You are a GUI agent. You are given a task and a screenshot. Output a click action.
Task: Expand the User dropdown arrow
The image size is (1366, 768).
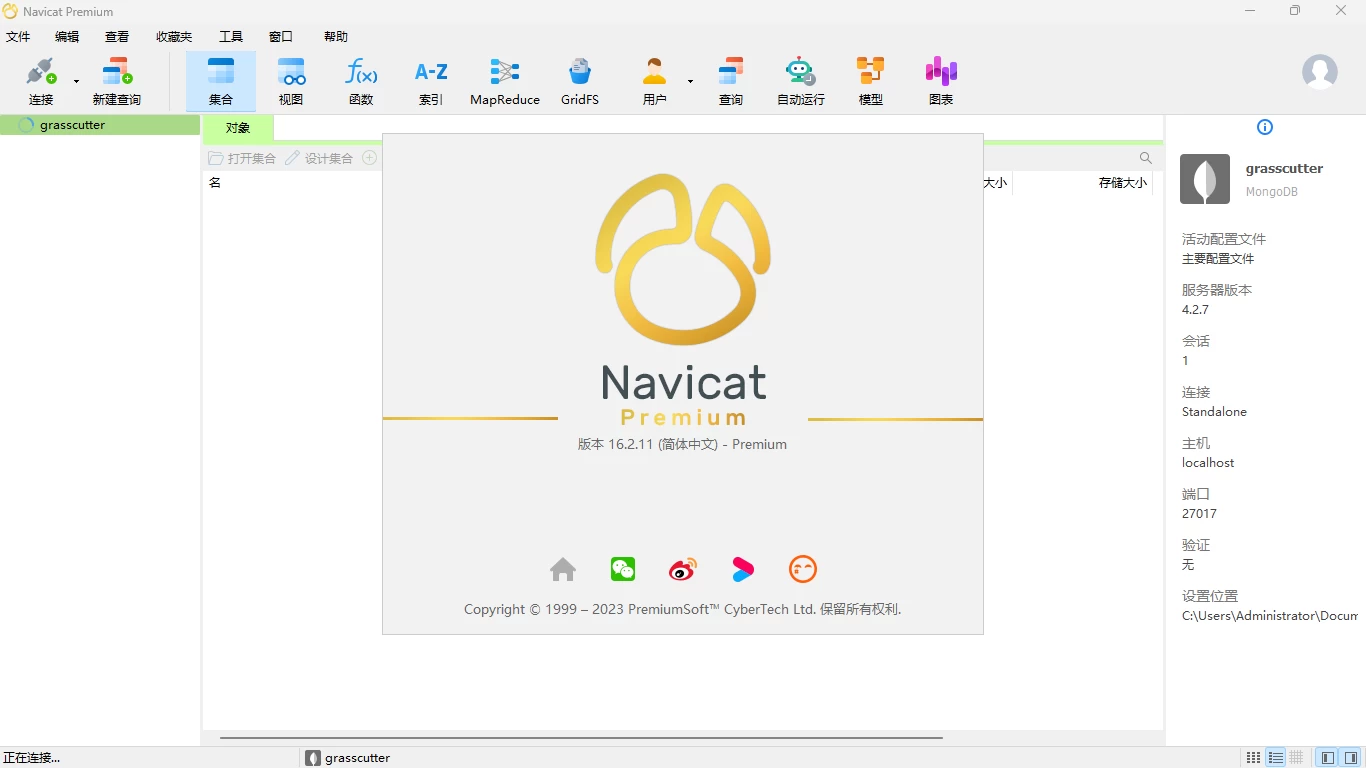[690, 81]
